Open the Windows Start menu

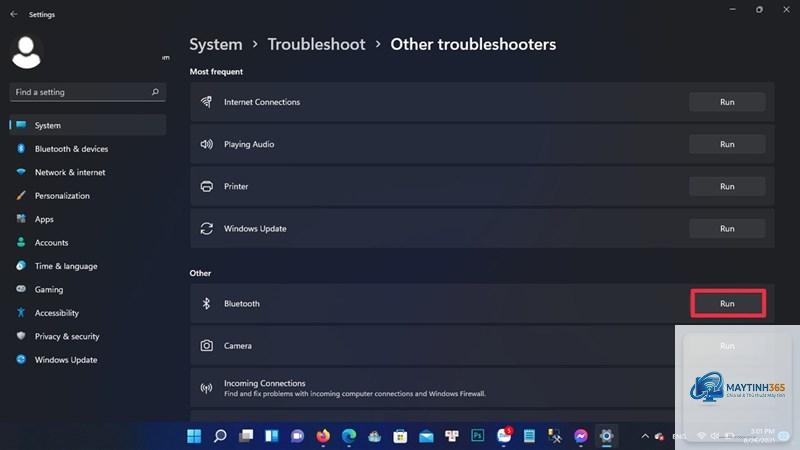[x=194, y=436]
